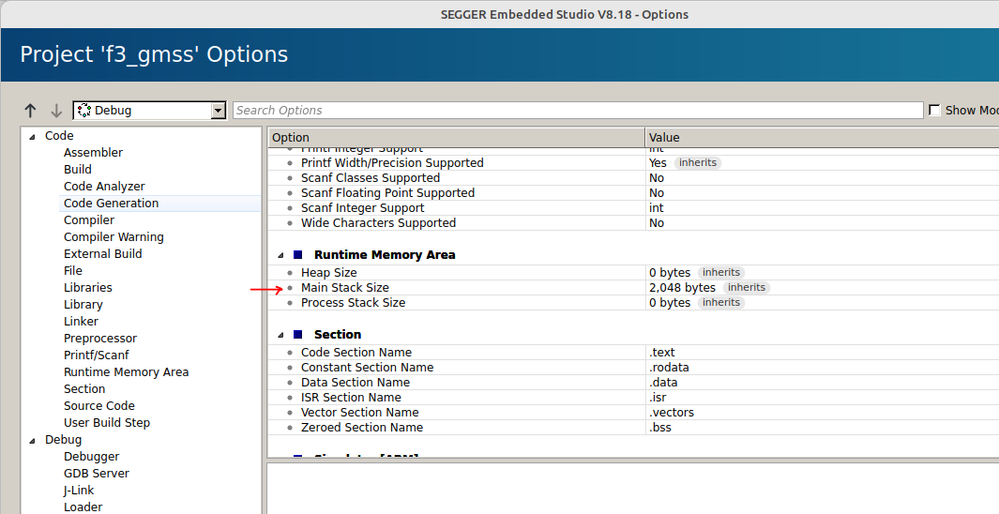Select Zeroed Section Name option
Screen dimensions: 999x514
[362, 427]
